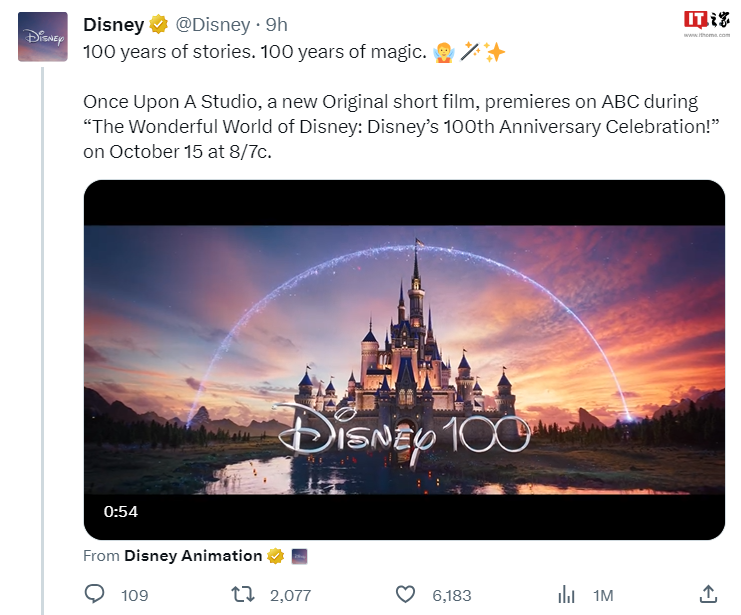Open the reply speech bubble icon
741x615 pixels.
coord(95,594)
